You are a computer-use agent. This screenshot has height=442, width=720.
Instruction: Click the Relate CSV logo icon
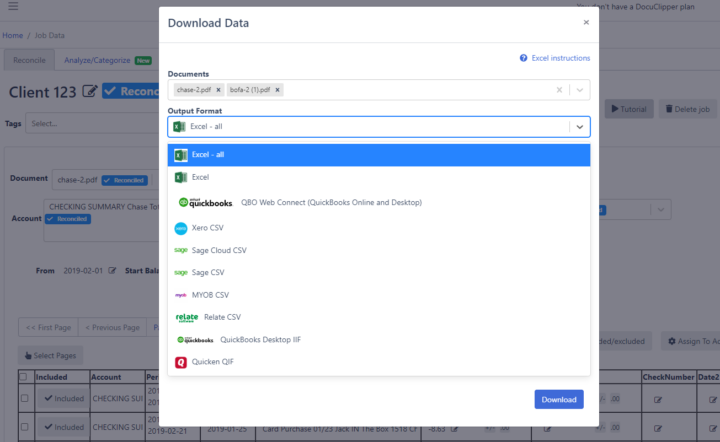click(x=186, y=317)
